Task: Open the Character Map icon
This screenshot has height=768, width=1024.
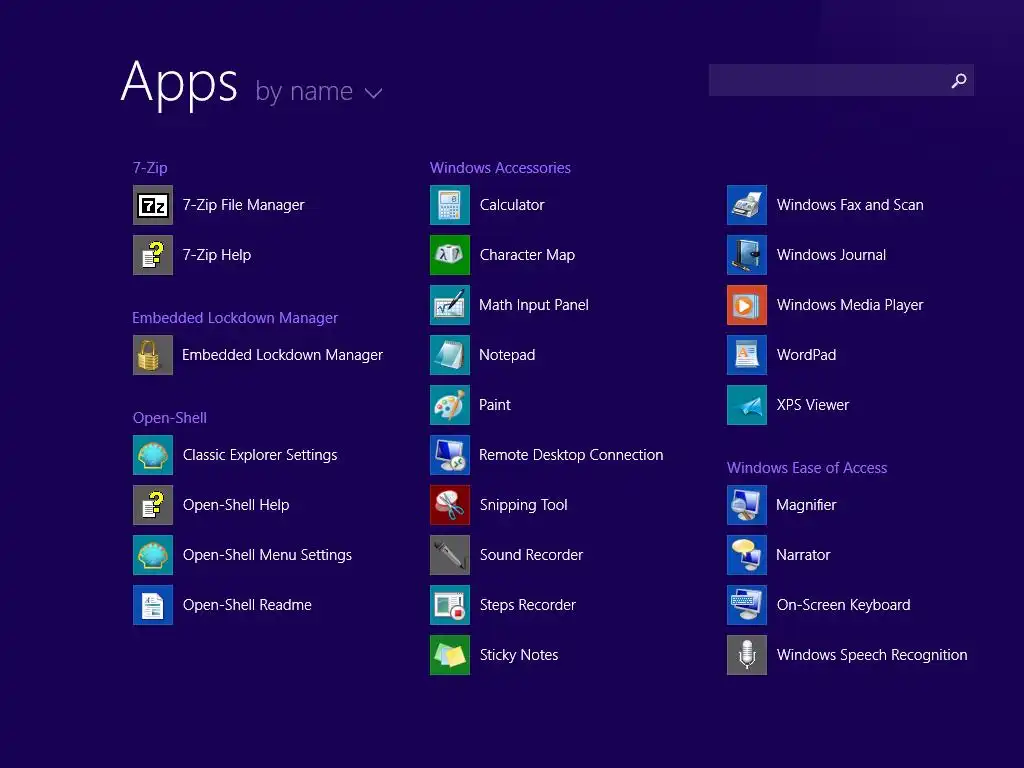Action: (x=450, y=255)
